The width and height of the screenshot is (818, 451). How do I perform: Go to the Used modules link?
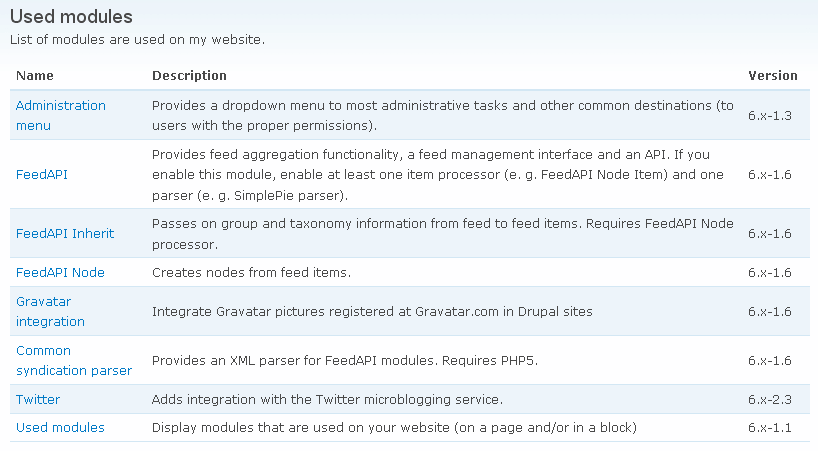click(x=60, y=428)
